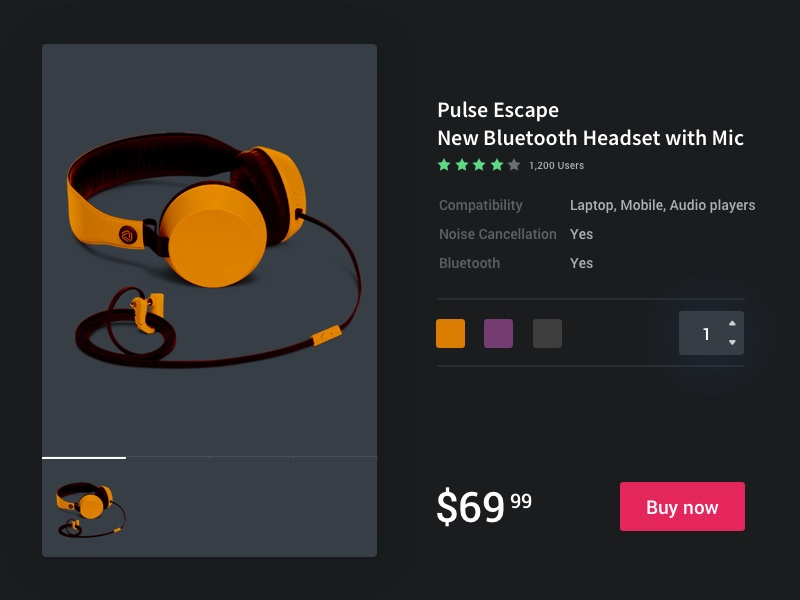Click the Pulse Escape product title
The image size is (800, 600).
pyautogui.click(x=498, y=110)
